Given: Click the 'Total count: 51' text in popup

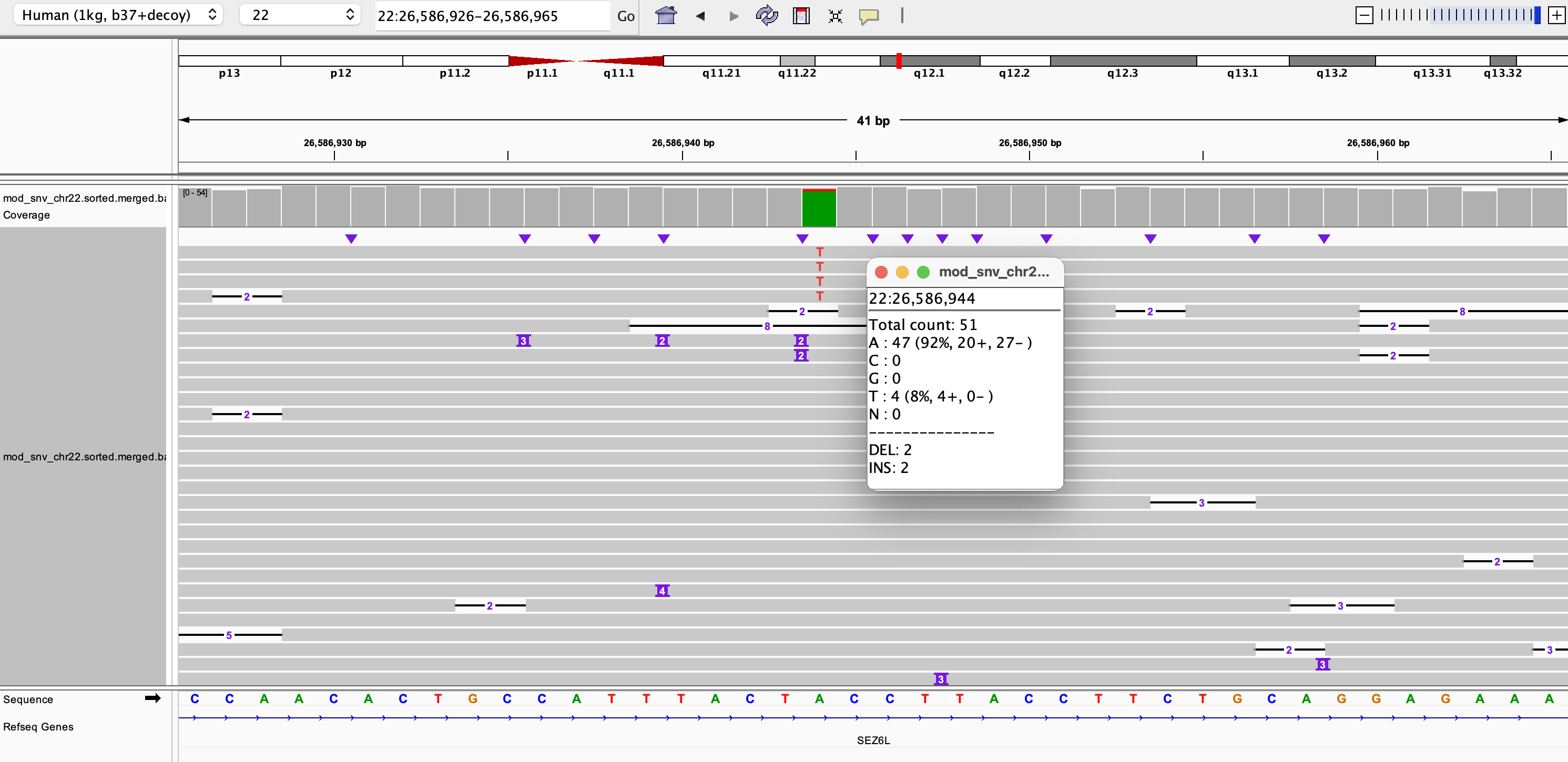Looking at the screenshot, I should (922, 325).
